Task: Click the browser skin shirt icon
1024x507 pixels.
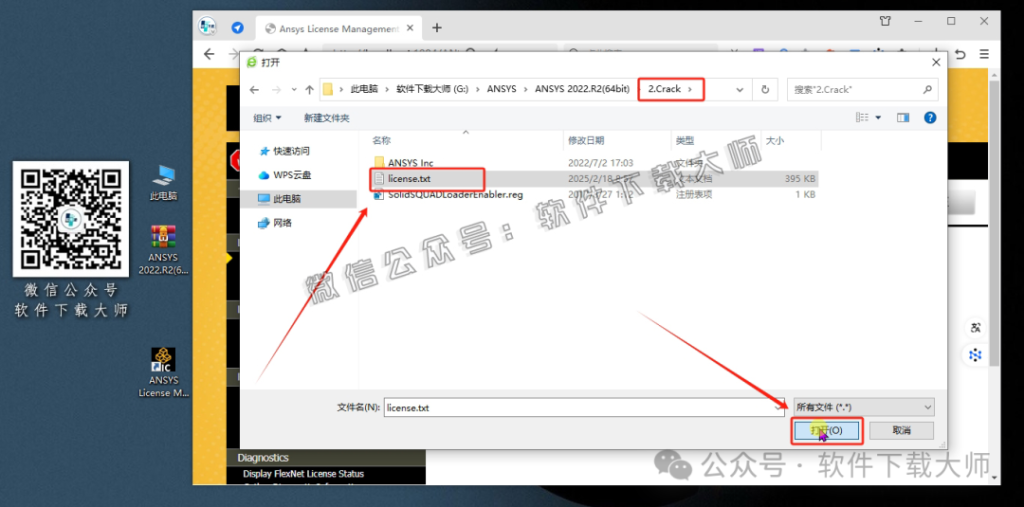Action: (885, 21)
